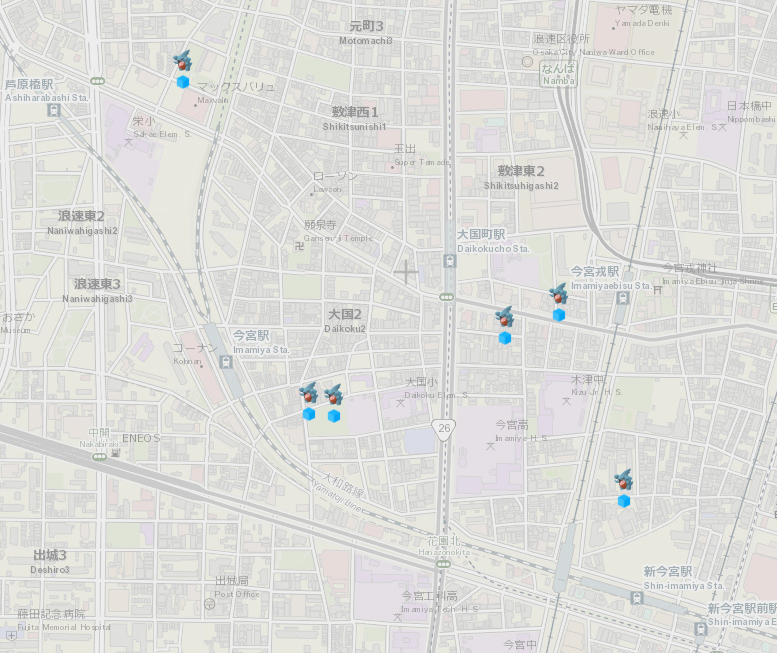
Task: Select the right Gible of the pair below Daikoku2
Action: pyautogui.click(x=333, y=395)
